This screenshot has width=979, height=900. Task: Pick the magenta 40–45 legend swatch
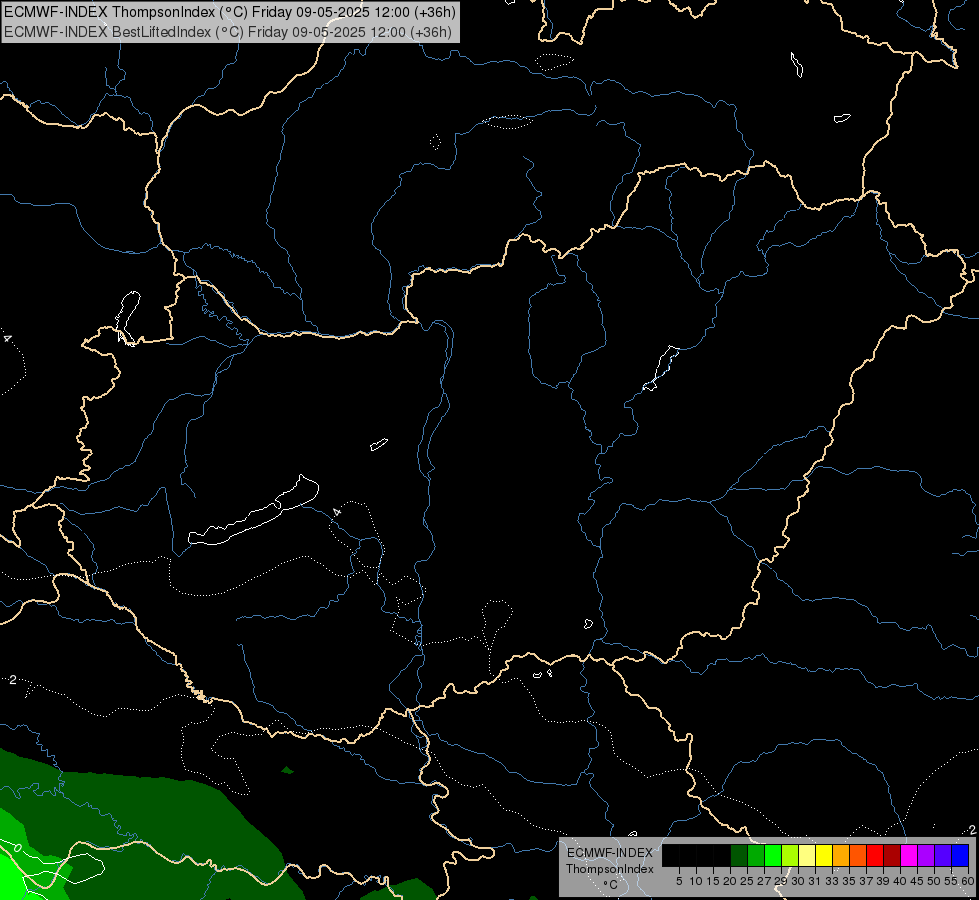click(909, 856)
